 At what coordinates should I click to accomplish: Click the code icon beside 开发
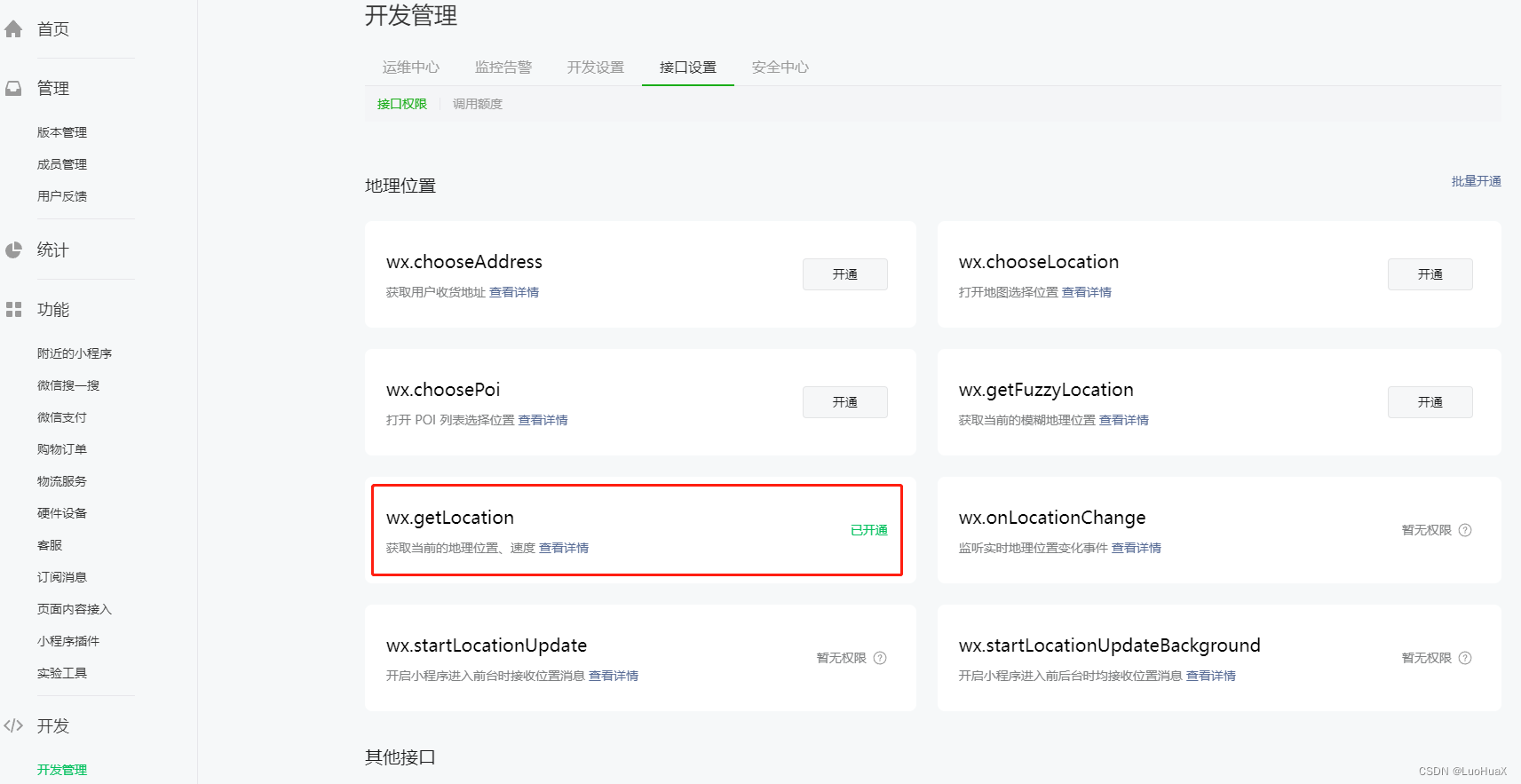pos(13,725)
